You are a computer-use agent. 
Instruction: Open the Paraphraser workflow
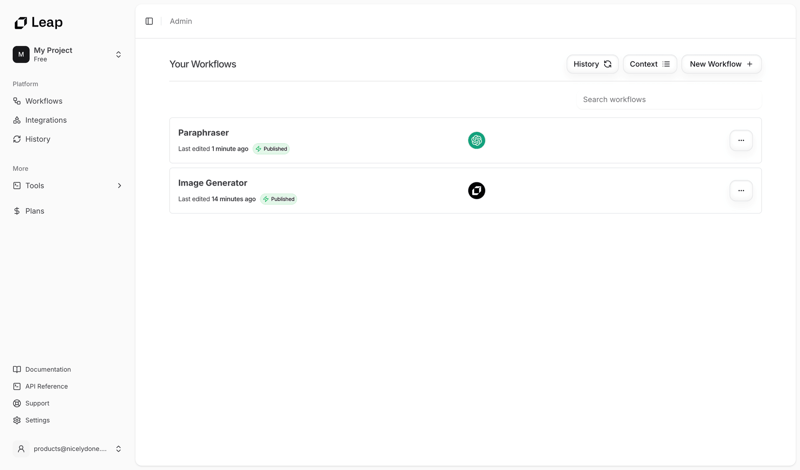[x=465, y=140]
